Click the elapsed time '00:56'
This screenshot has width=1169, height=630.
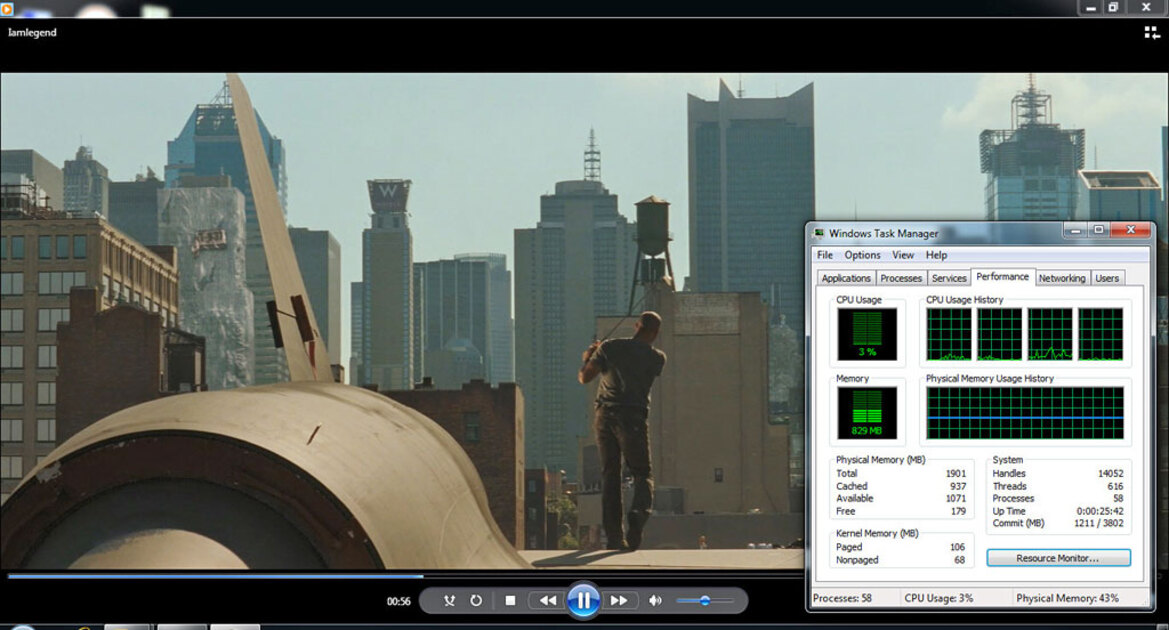pyautogui.click(x=399, y=601)
